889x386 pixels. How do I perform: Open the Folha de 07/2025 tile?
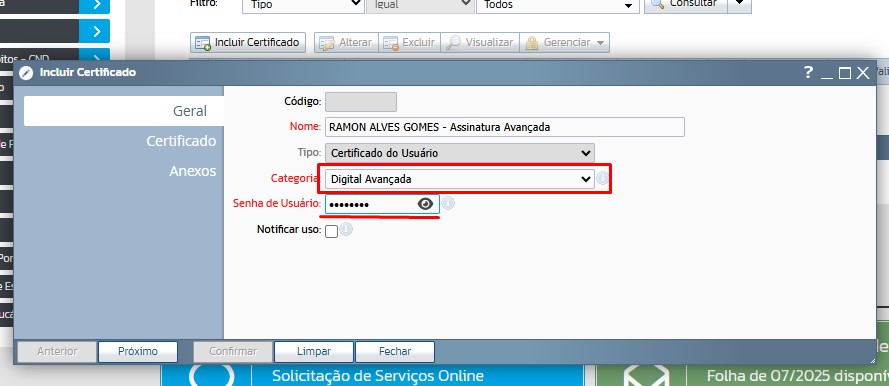[x=742, y=375]
